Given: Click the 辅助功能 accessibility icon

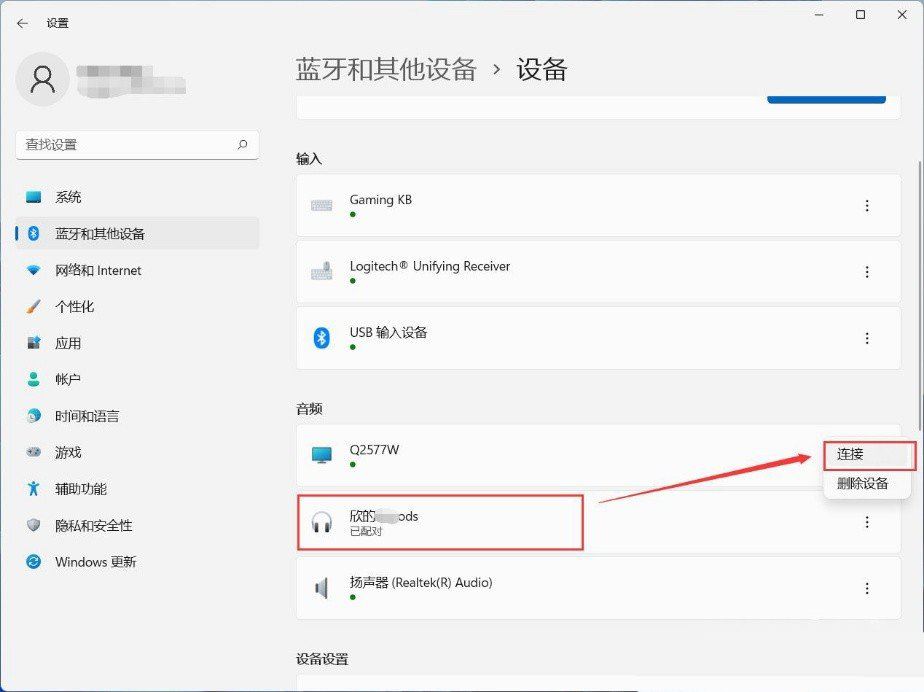Looking at the screenshot, I should point(34,489).
